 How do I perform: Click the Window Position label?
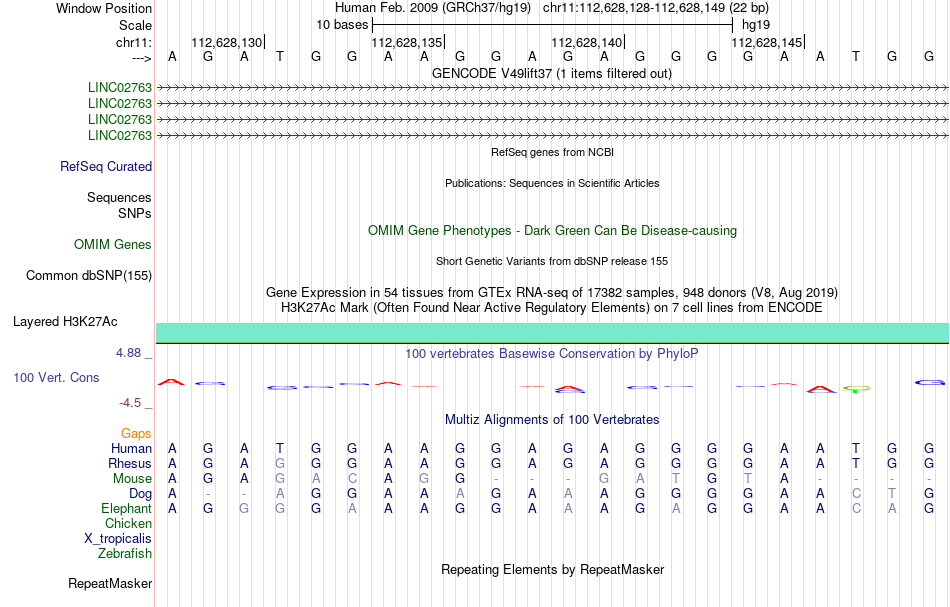click(104, 8)
